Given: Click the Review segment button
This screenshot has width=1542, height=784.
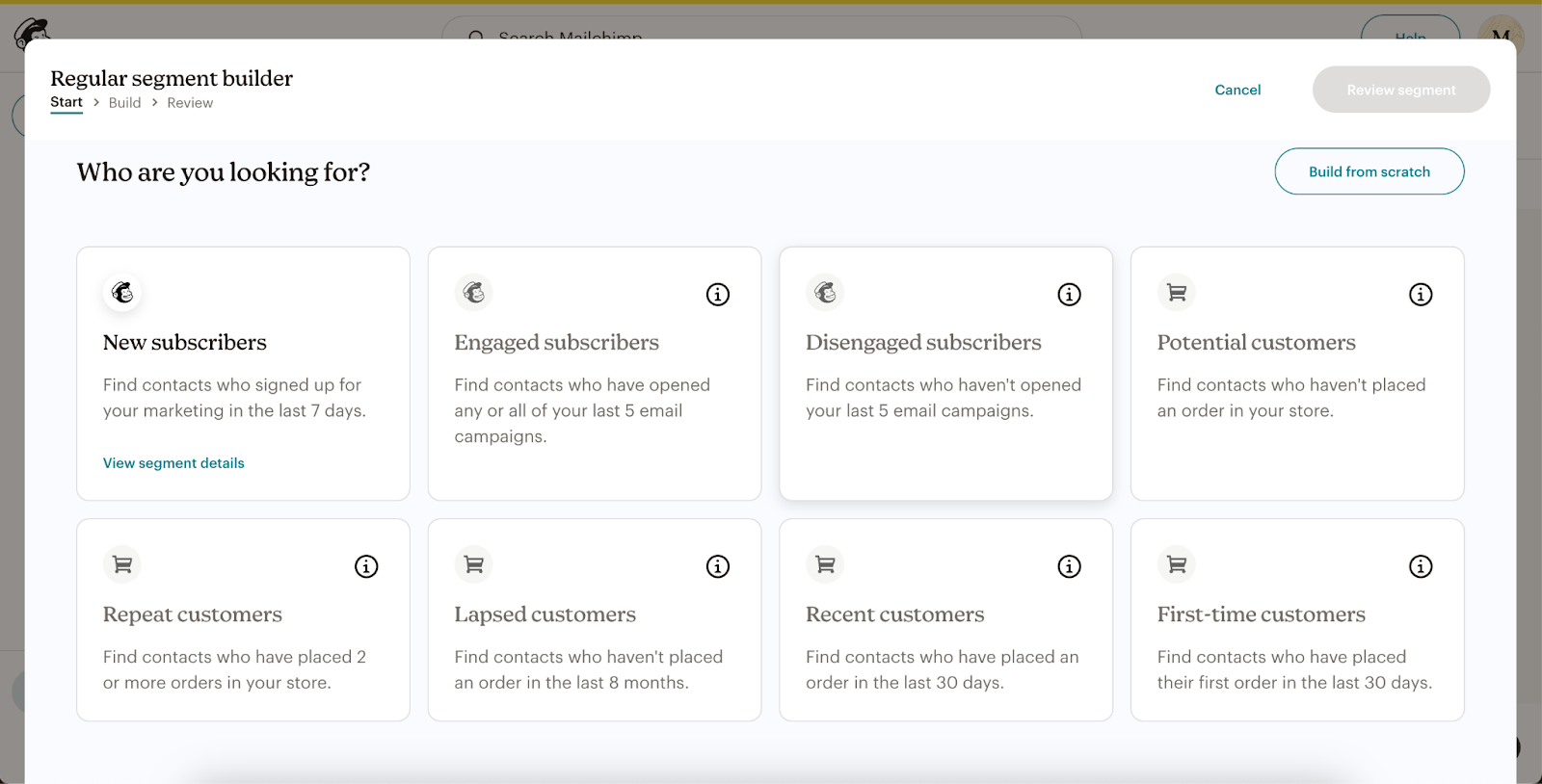Looking at the screenshot, I should [x=1401, y=90].
